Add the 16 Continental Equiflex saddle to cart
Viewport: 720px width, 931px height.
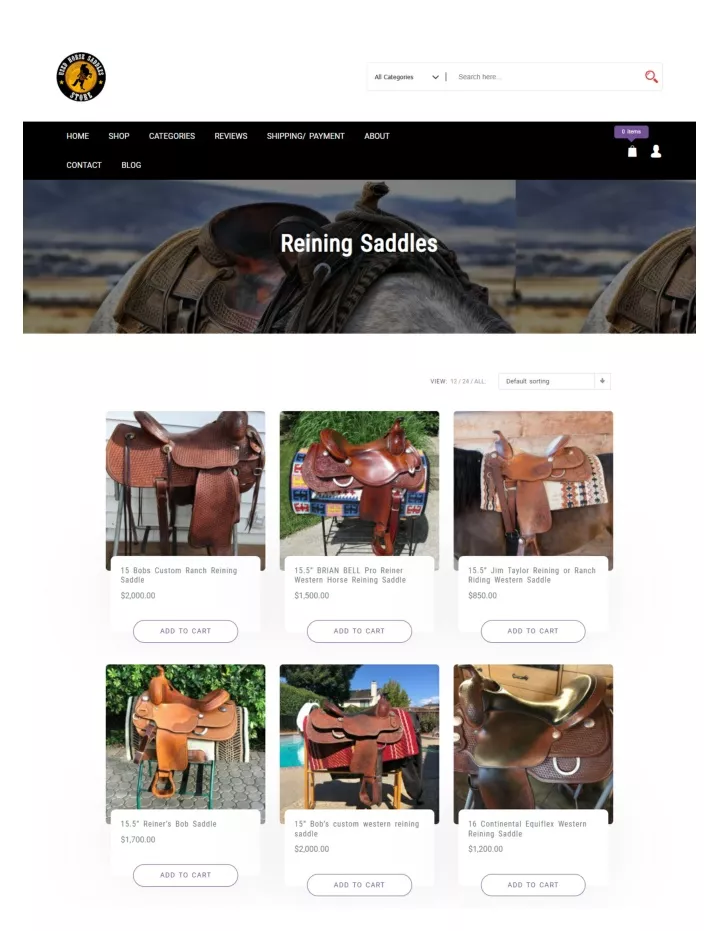533,885
